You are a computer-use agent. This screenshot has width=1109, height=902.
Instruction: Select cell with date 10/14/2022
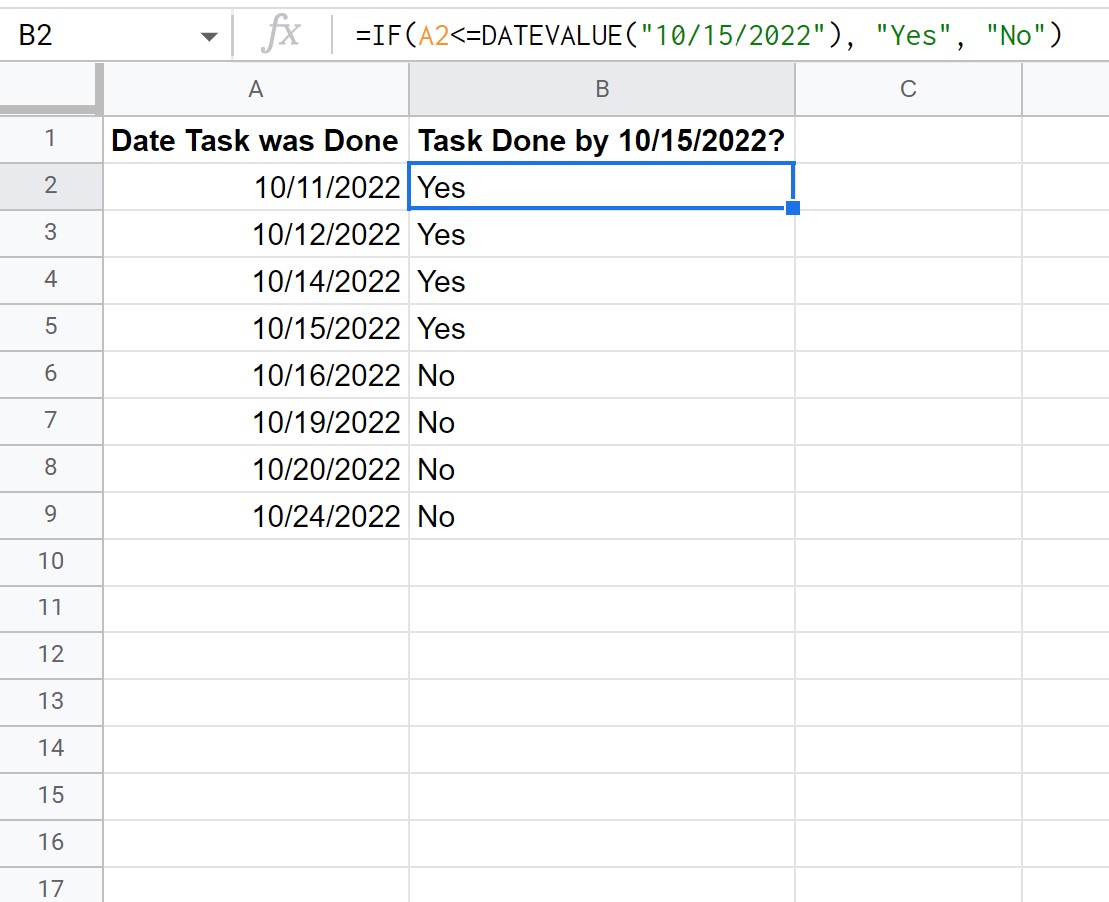click(x=256, y=281)
